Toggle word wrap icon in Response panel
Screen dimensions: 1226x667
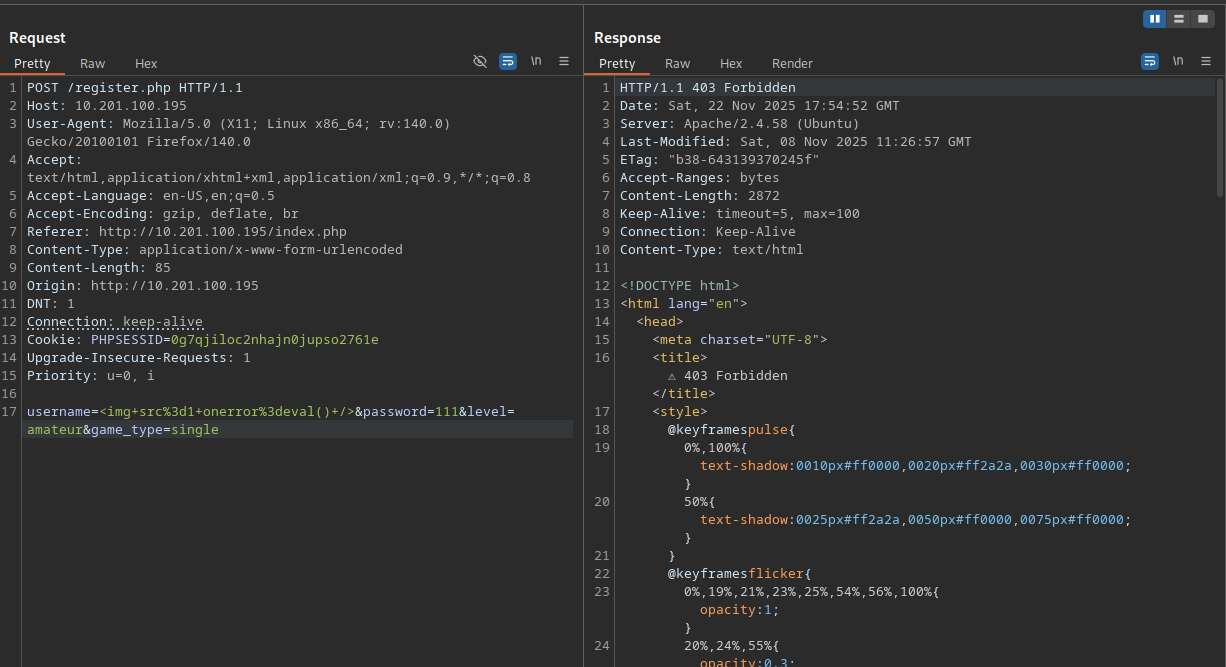[x=1150, y=61]
